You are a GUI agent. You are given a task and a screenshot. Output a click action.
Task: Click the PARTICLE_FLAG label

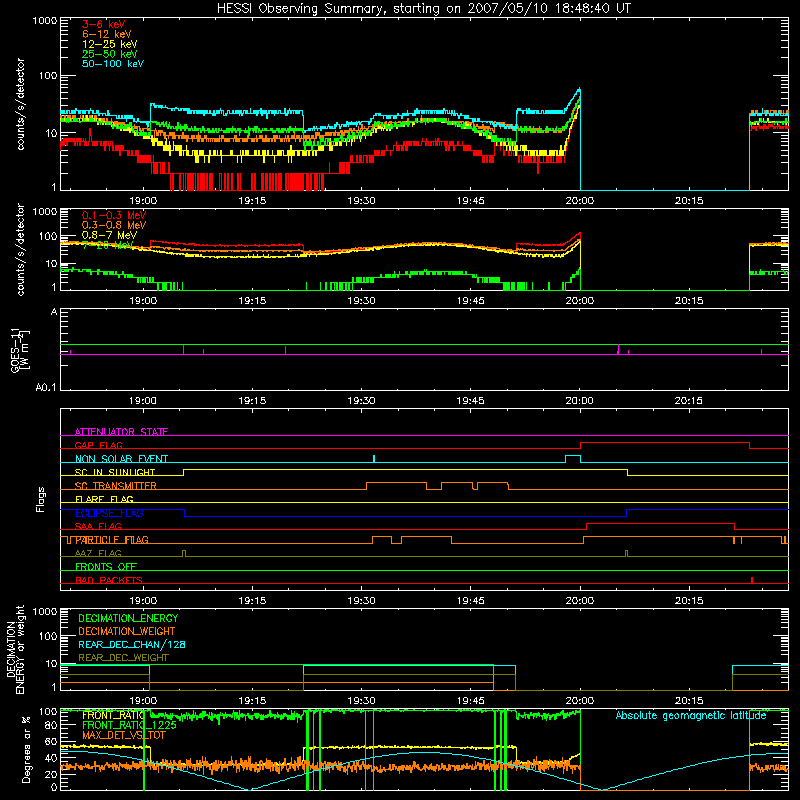coord(112,540)
